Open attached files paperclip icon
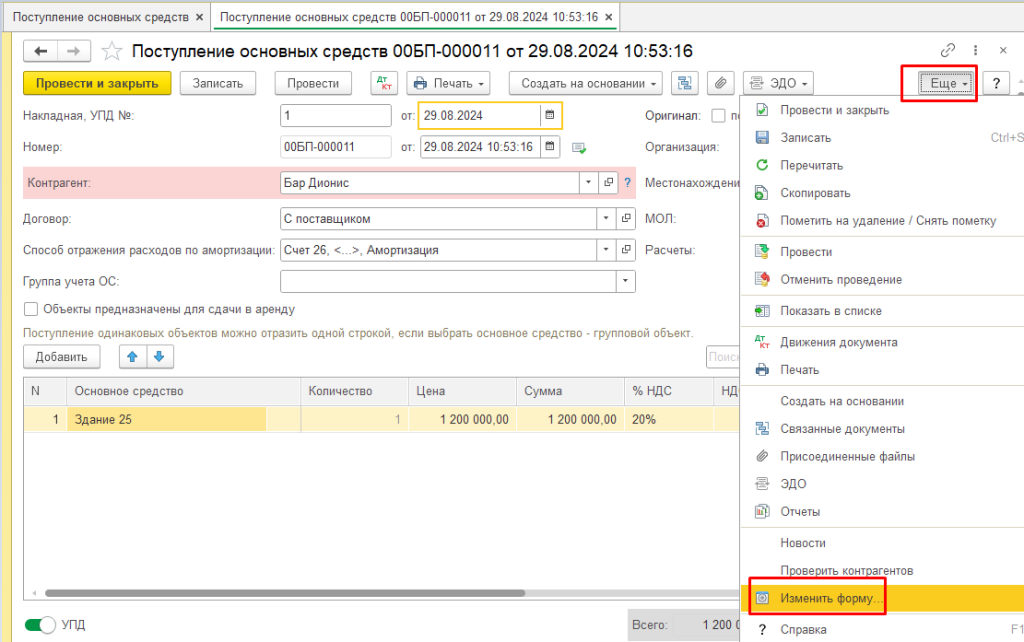The width and height of the screenshot is (1024, 642). [720, 84]
